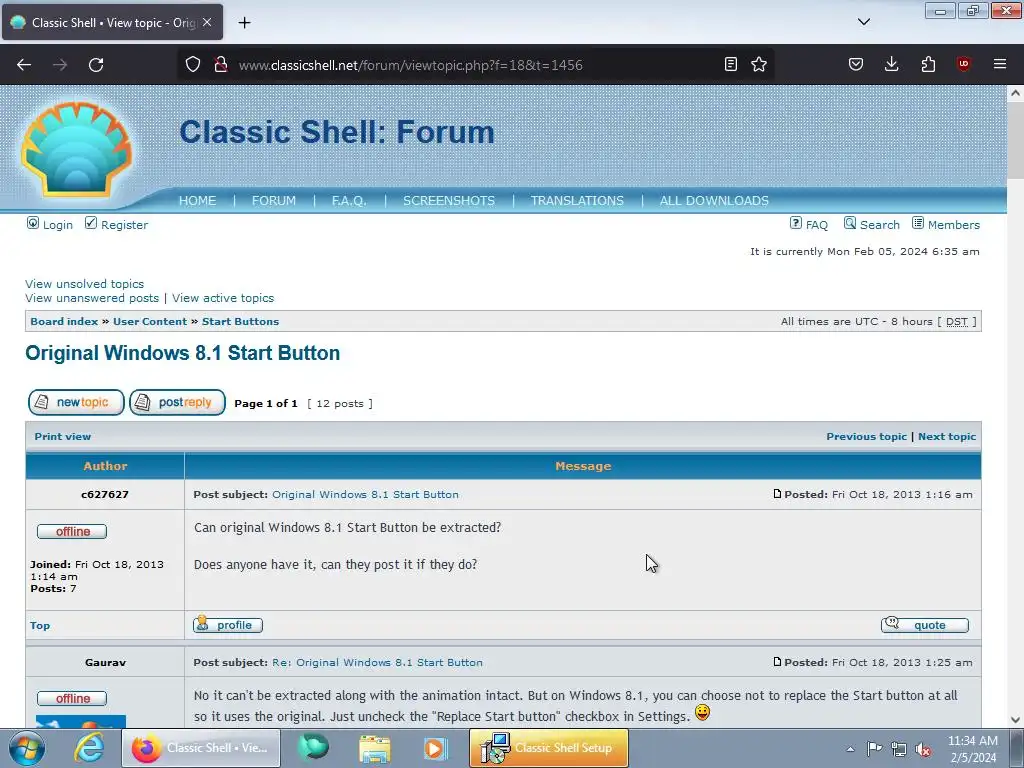Viewport: 1024px width, 768px height.
Task: Open the FAQ link at top right
Action: [x=816, y=225]
